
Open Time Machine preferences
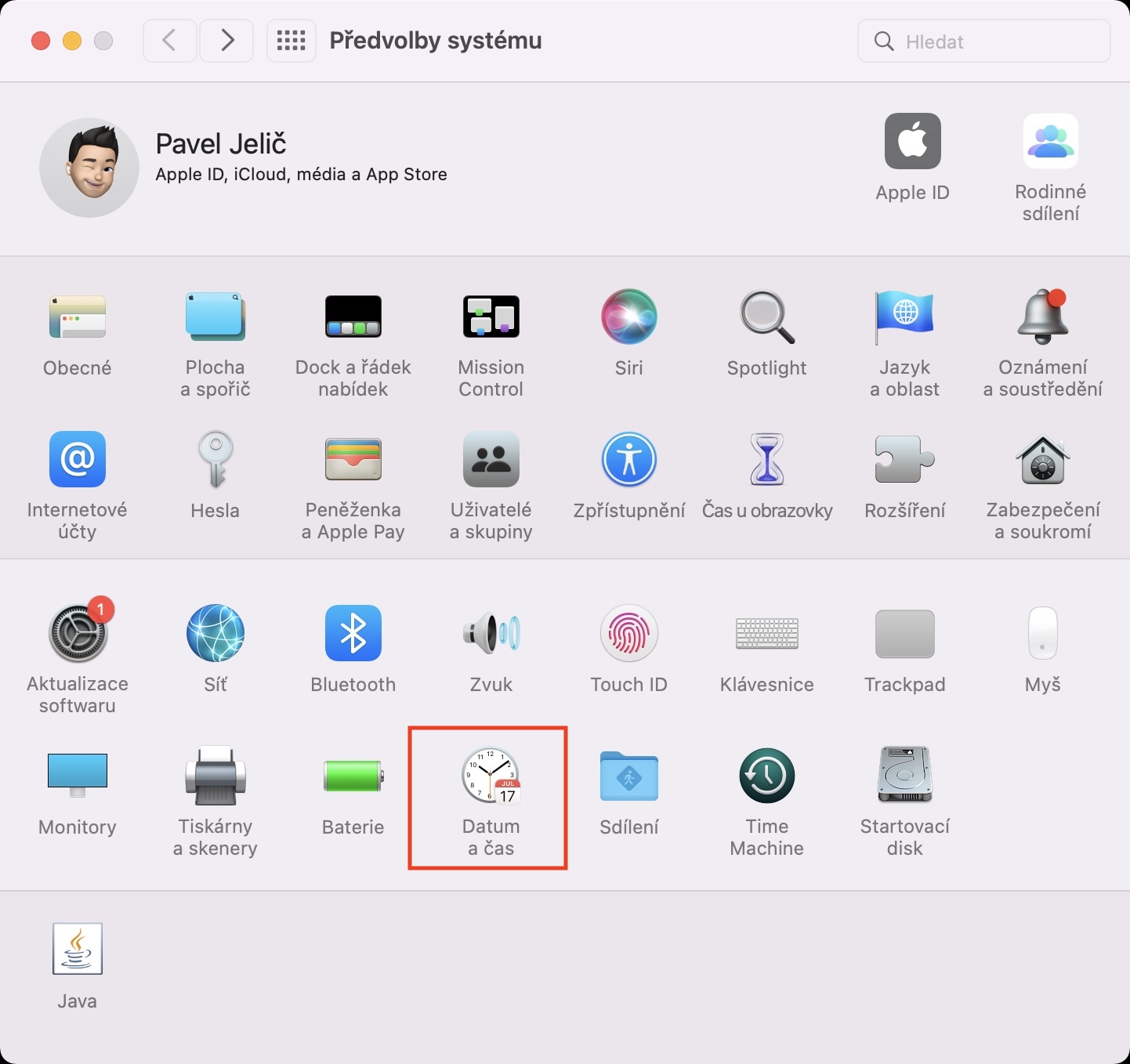tap(767, 776)
